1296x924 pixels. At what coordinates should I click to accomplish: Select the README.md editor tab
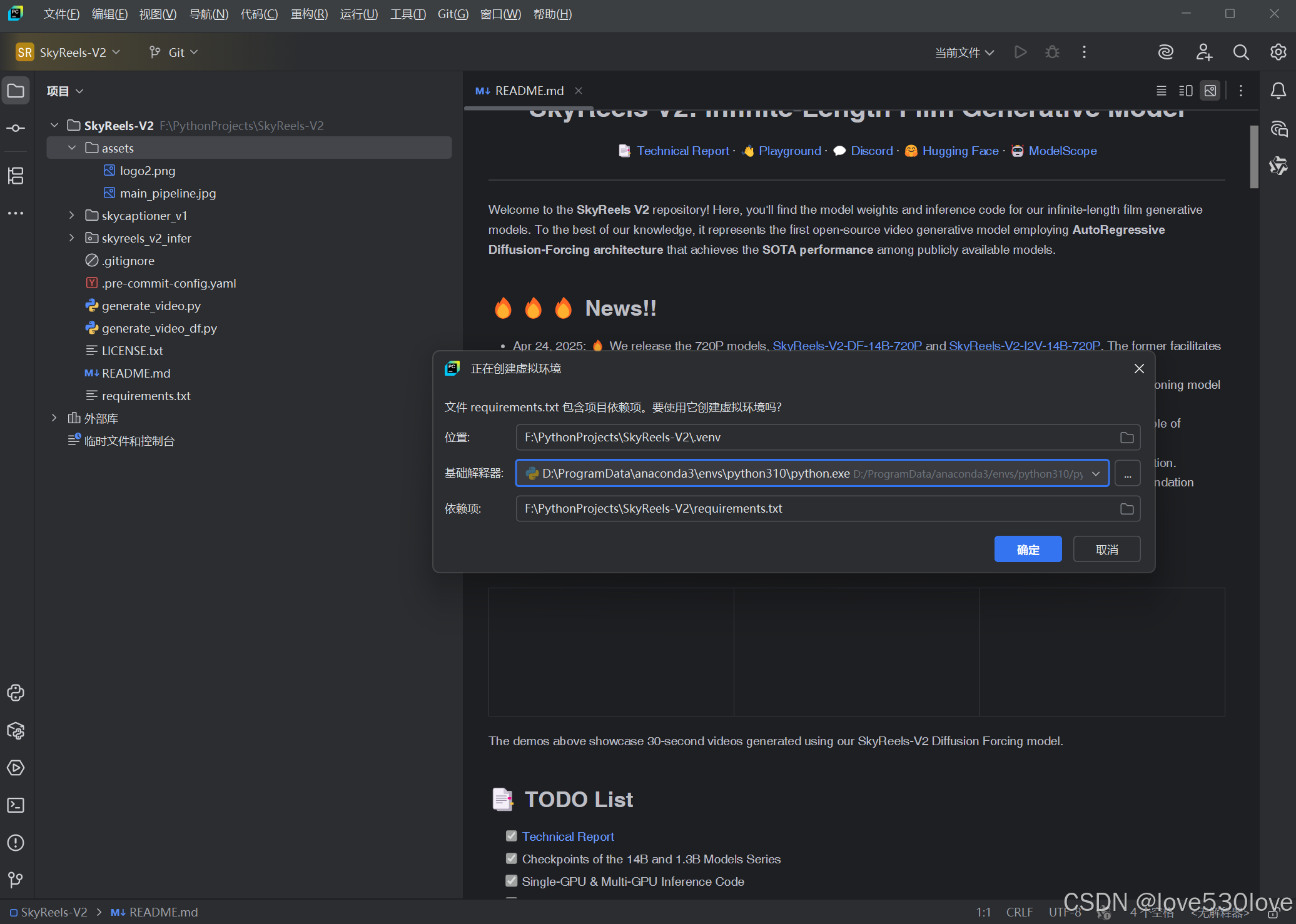(529, 91)
